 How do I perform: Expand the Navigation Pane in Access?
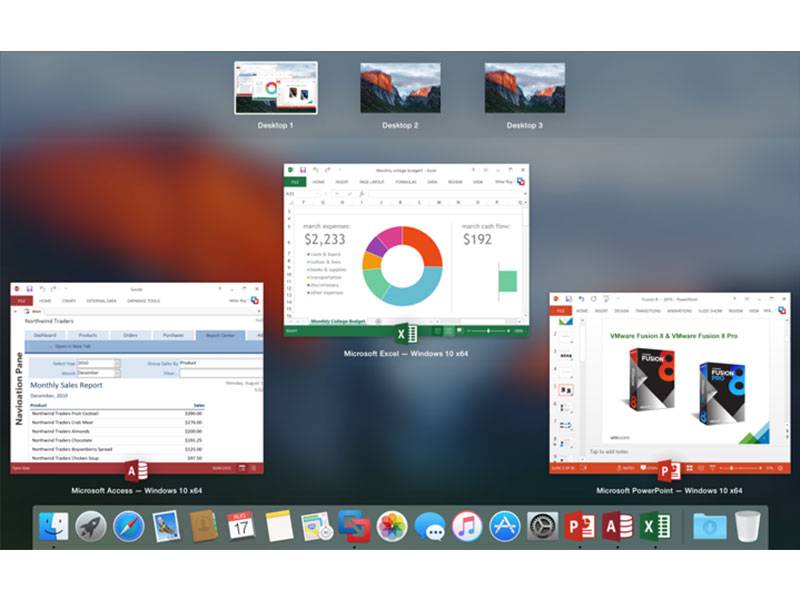(x=19, y=389)
